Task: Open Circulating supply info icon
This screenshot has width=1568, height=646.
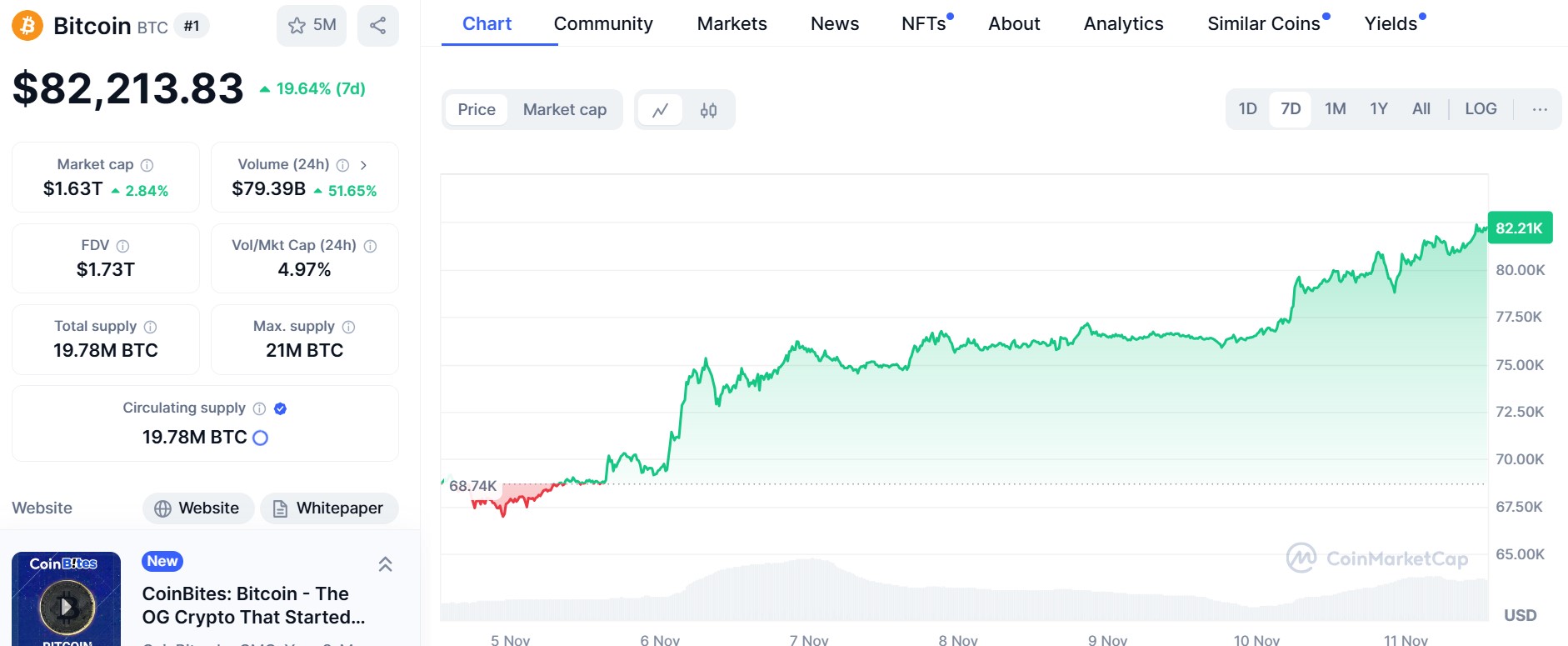Action: pyautogui.click(x=259, y=408)
